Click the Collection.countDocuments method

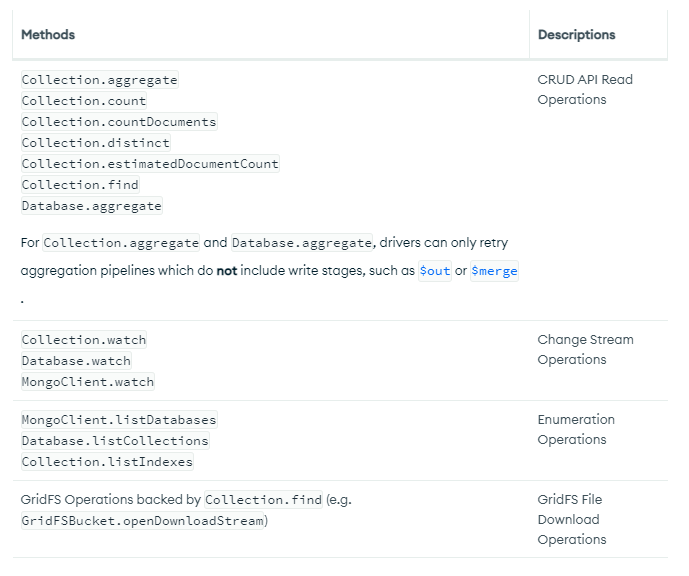(118, 122)
